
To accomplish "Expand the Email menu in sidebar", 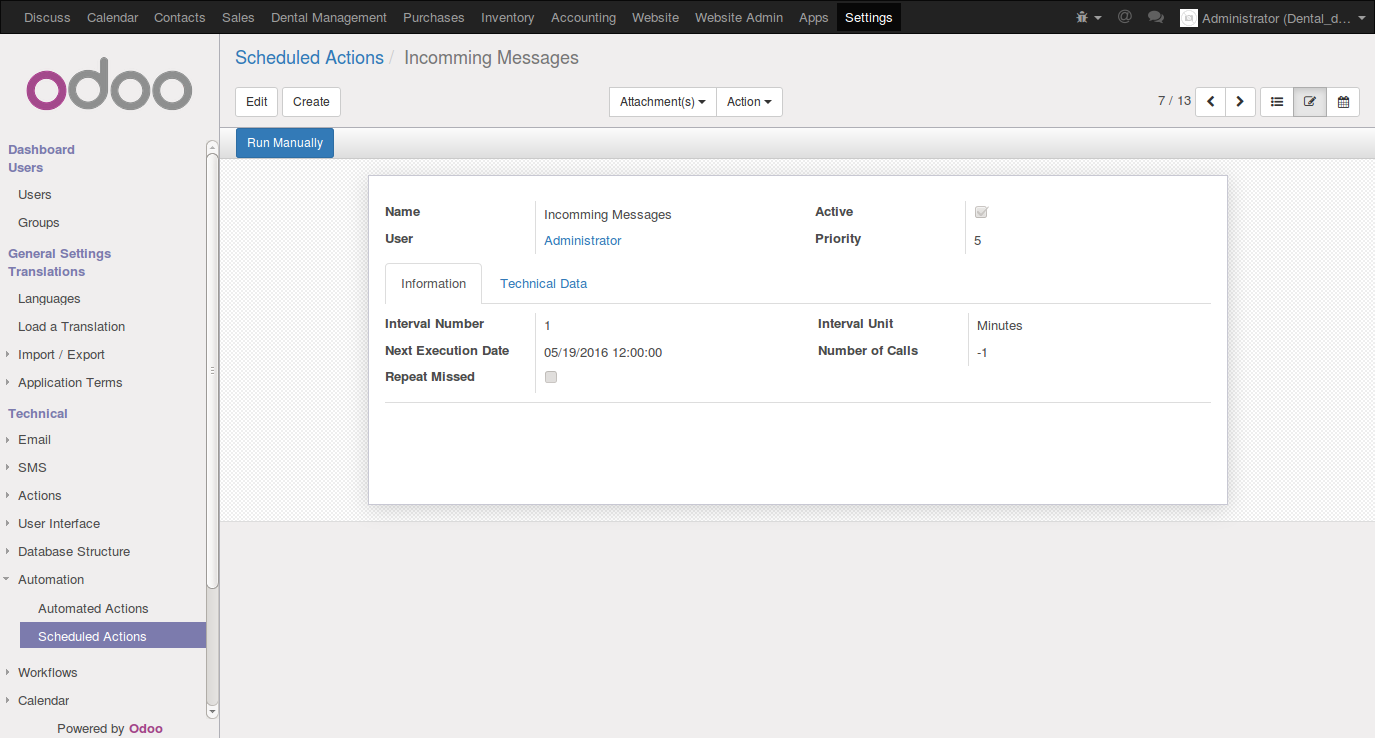I will tap(34, 440).
